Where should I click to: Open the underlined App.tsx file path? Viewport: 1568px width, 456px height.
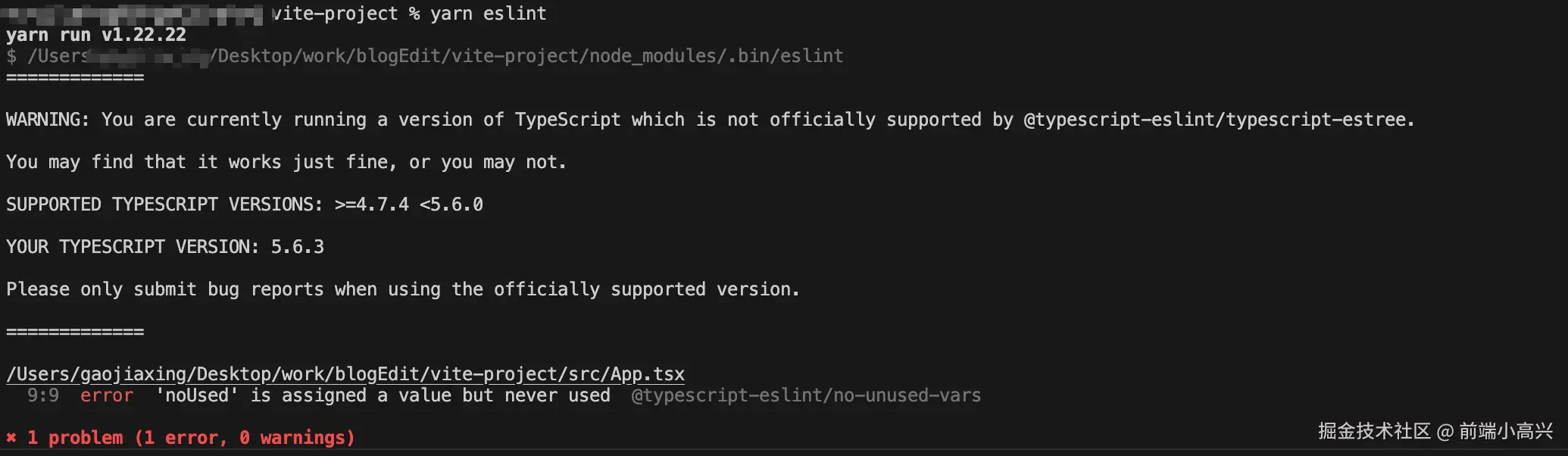(345, 374)
